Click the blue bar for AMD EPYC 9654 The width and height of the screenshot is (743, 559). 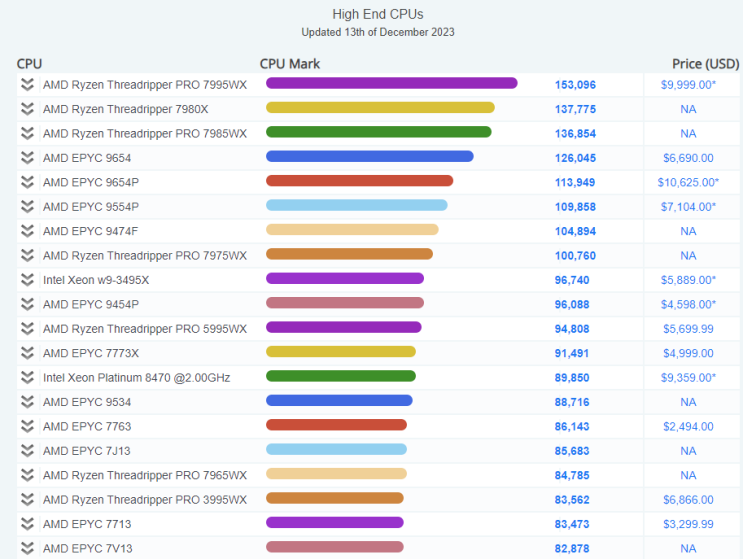click(370, 156)
